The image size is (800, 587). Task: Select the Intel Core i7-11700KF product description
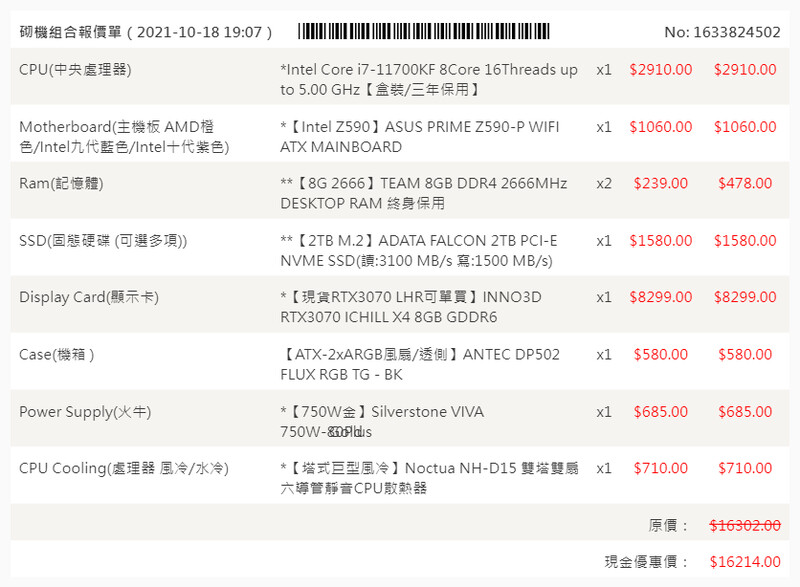428,80
